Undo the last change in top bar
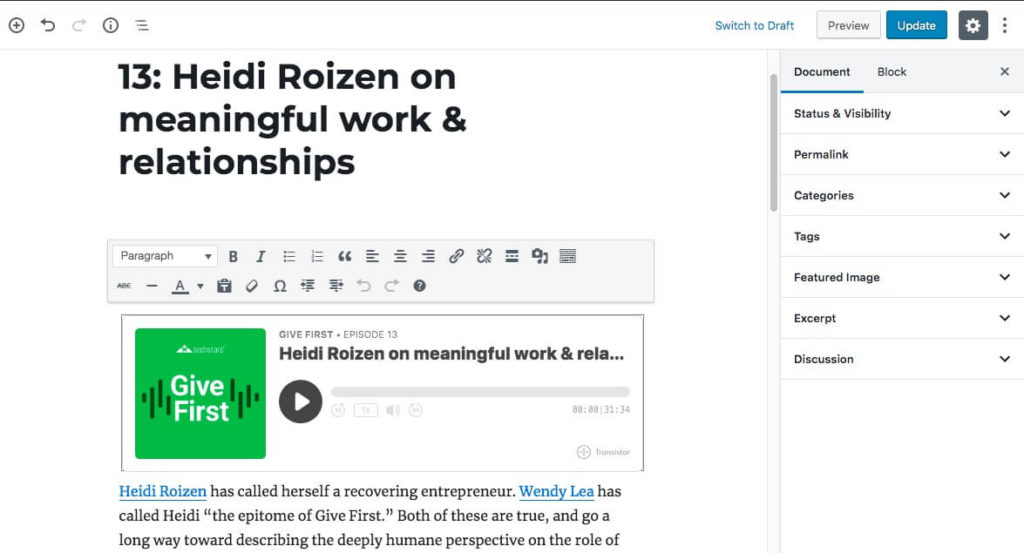Screen dimensions: 1024x553 coord(48,25)
